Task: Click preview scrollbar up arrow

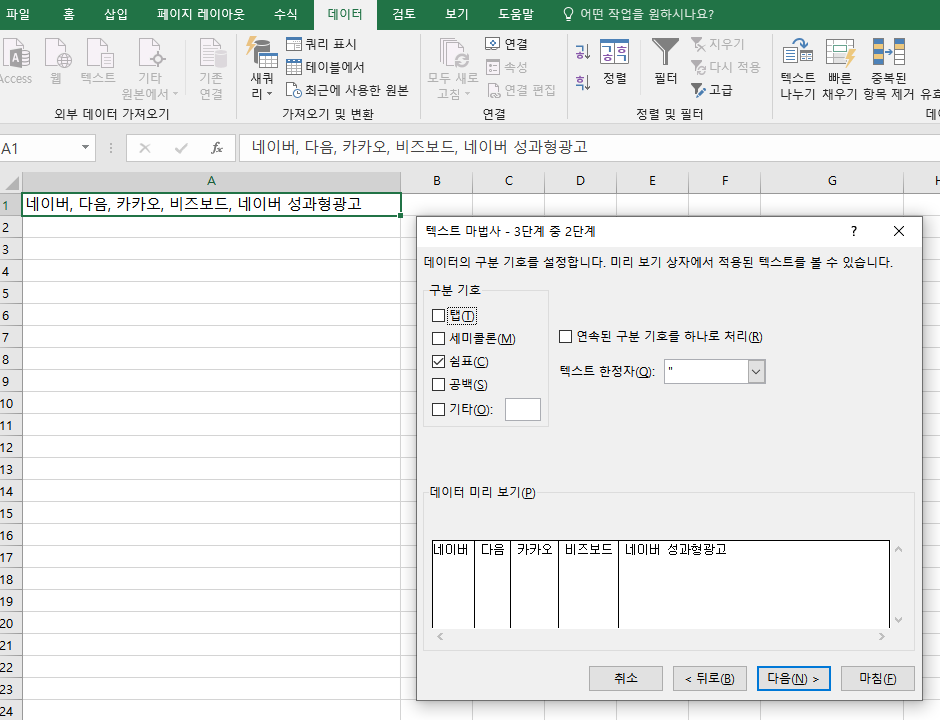Action: [x=898, y=549]
